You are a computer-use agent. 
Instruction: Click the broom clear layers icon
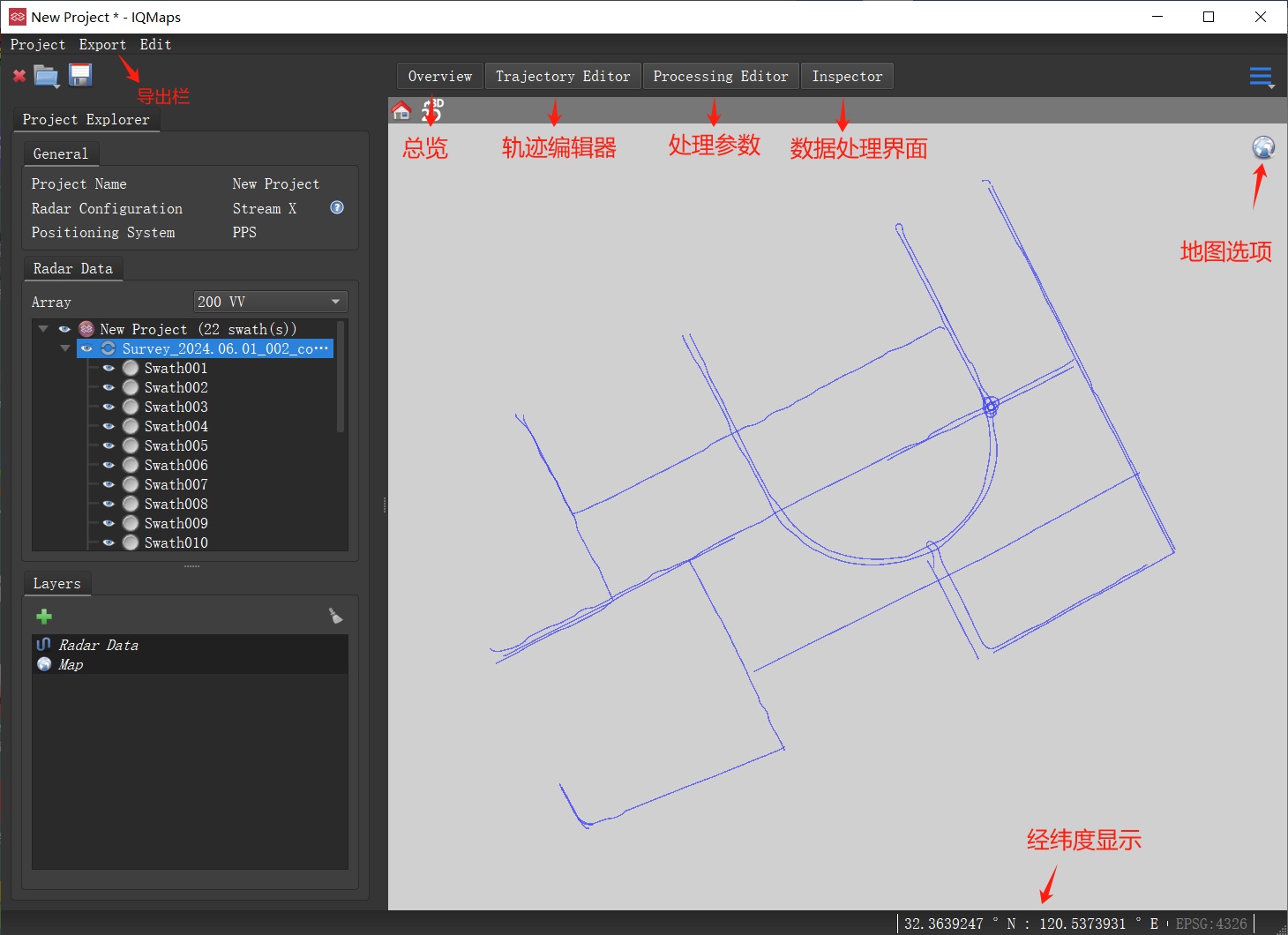[335, 616]
